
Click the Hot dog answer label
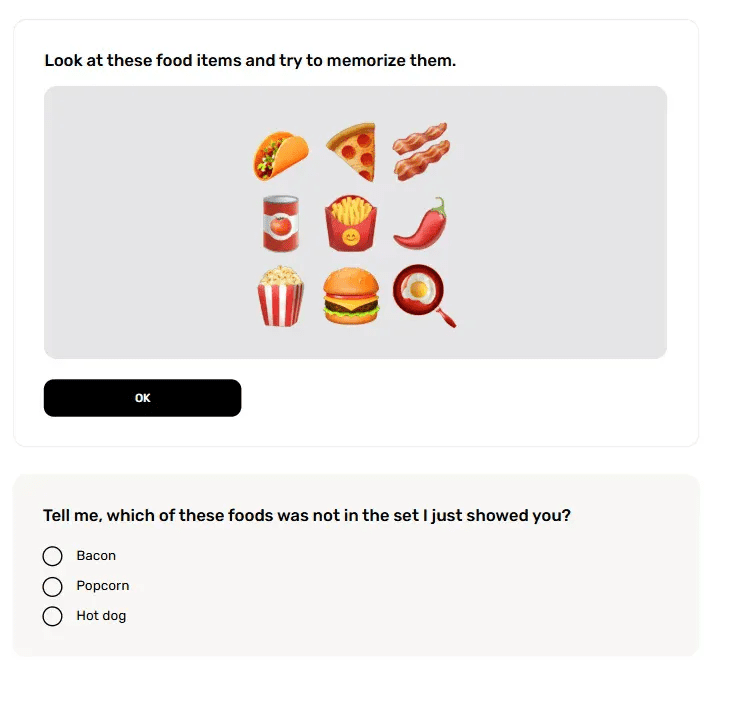[101, 616]
